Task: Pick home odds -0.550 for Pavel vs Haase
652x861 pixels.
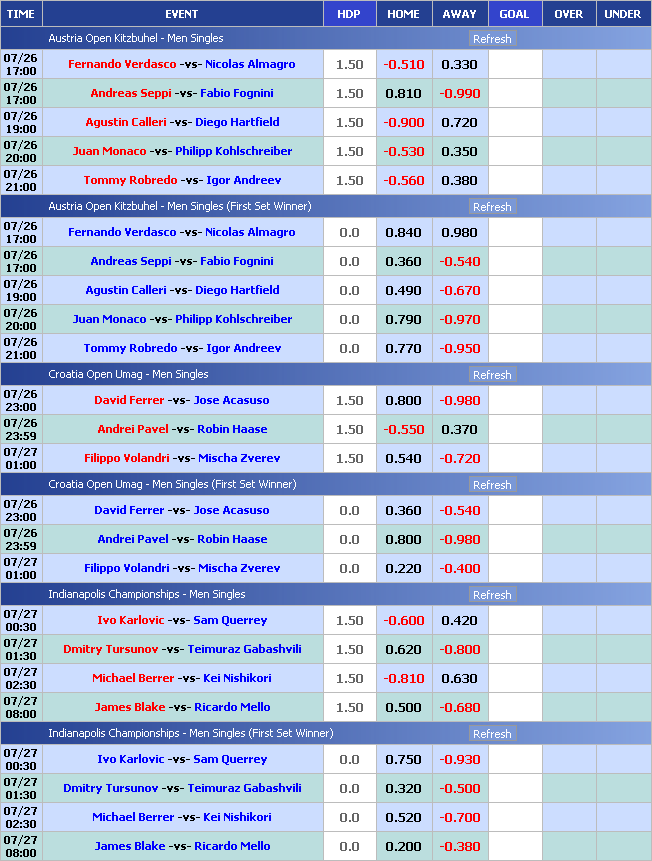Action: pyautogui.click(x=403, y=429)
